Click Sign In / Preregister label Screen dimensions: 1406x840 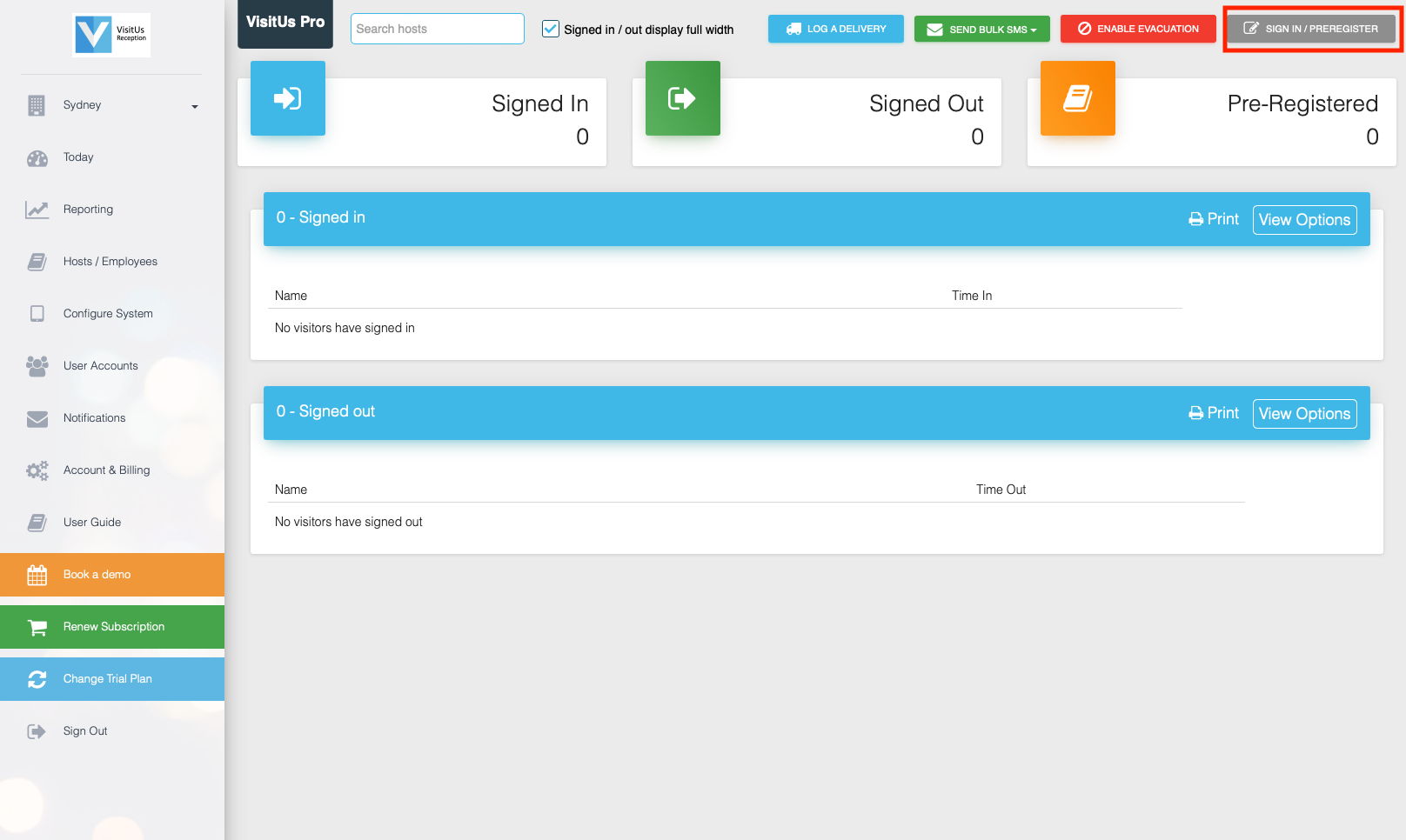(1322, 29)
